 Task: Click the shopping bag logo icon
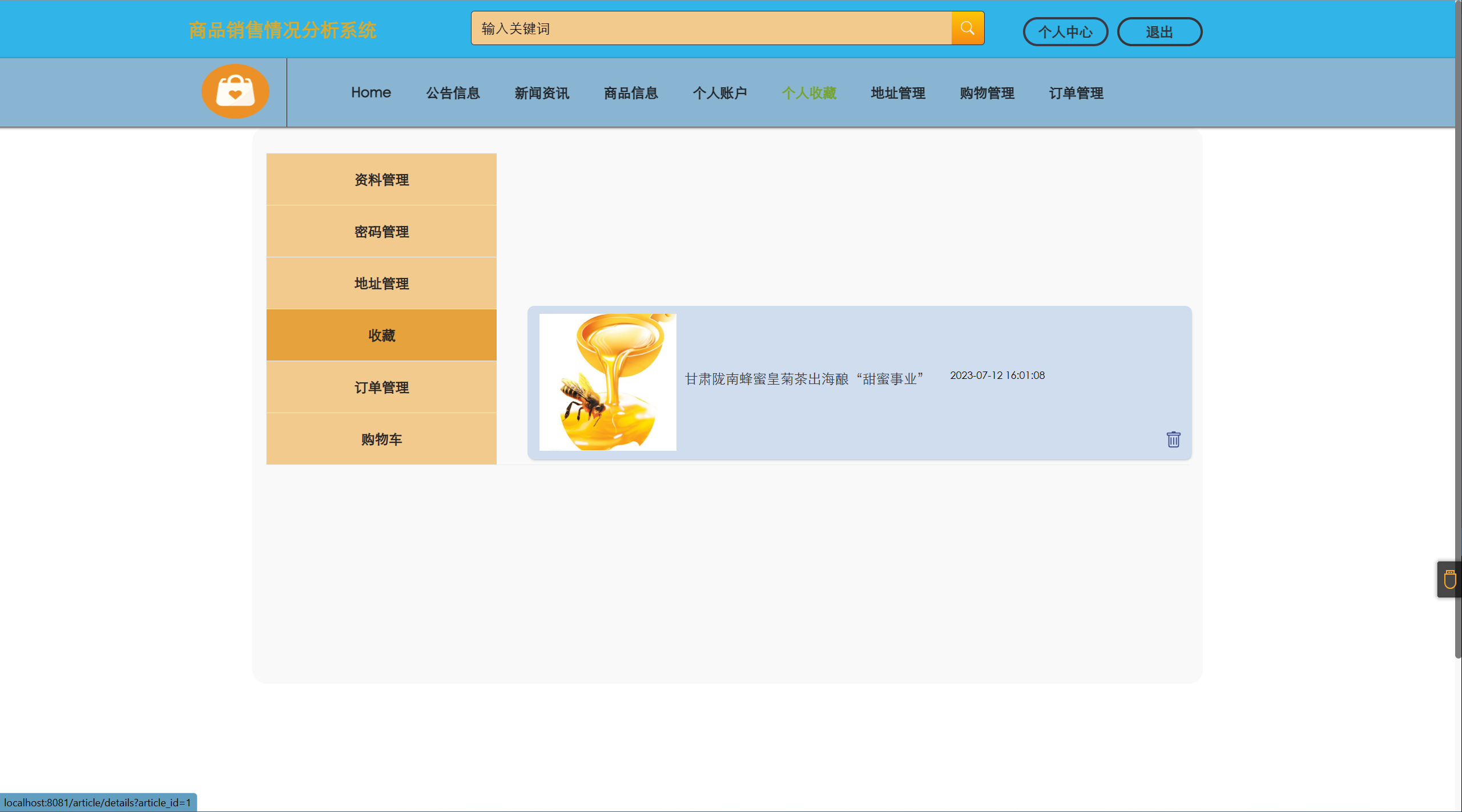[x=235, y=91]
